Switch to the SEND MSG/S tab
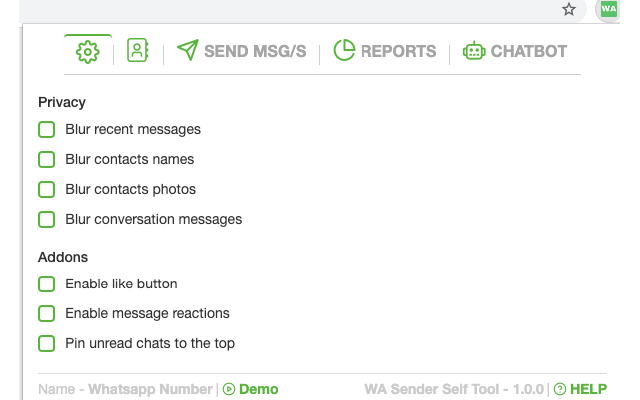The height and width of the screenshot is (400, 640). pyautogui.click(x=254, y=51)
